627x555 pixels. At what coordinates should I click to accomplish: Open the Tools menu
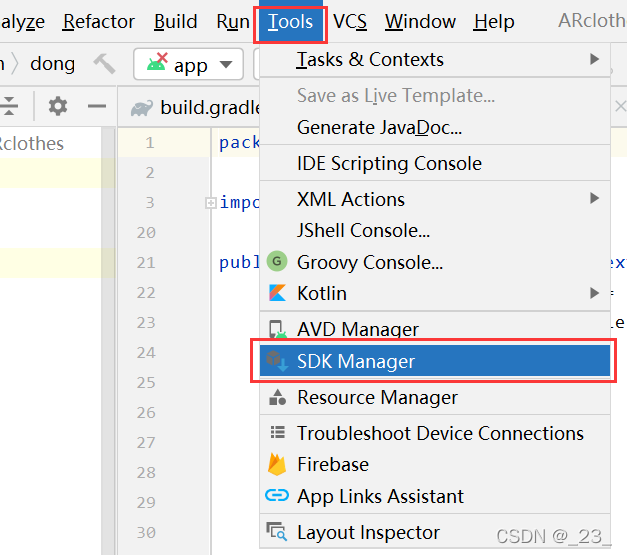tap(290, 22)
